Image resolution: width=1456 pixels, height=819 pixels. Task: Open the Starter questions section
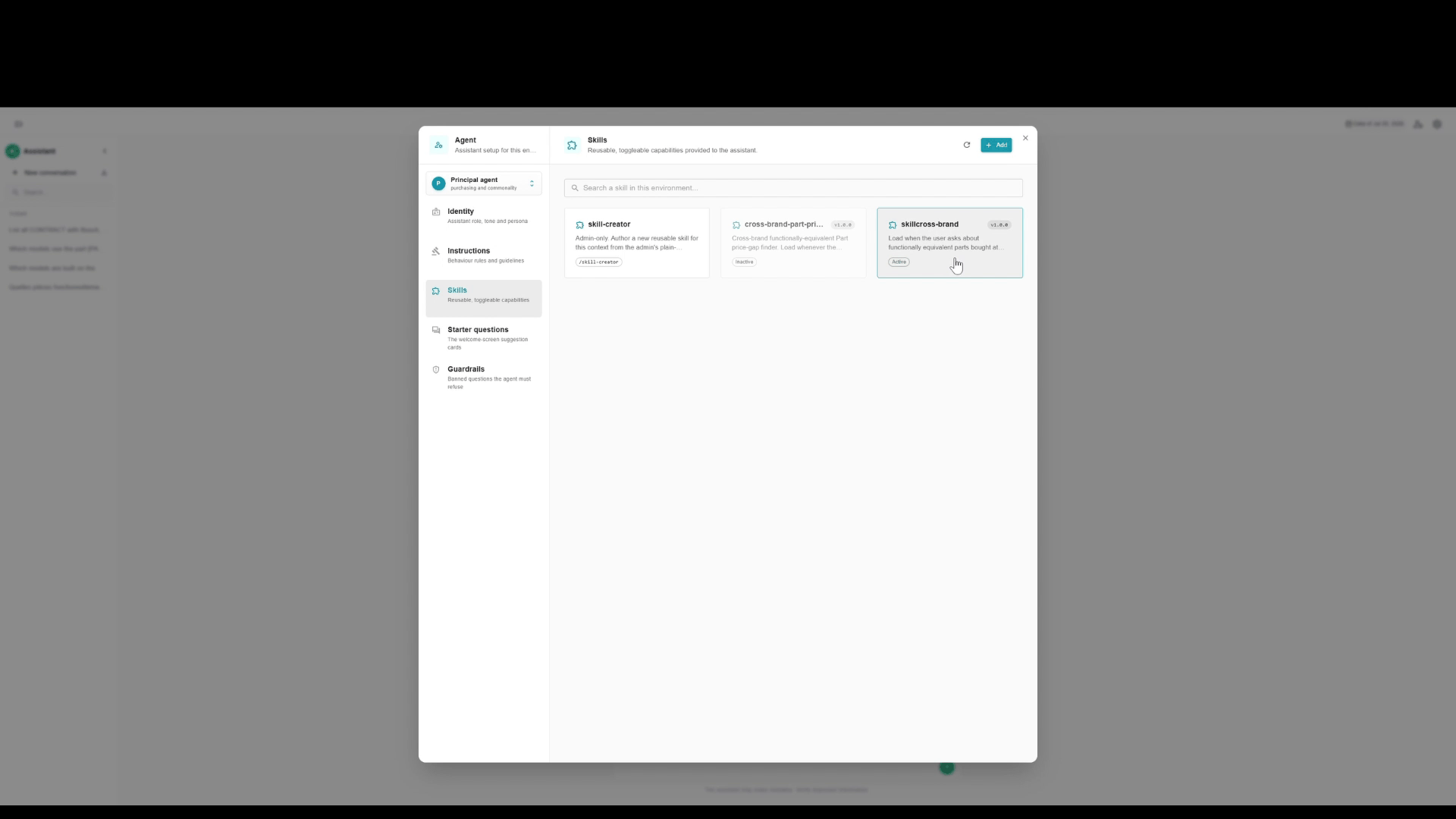(x=484, y=338)
